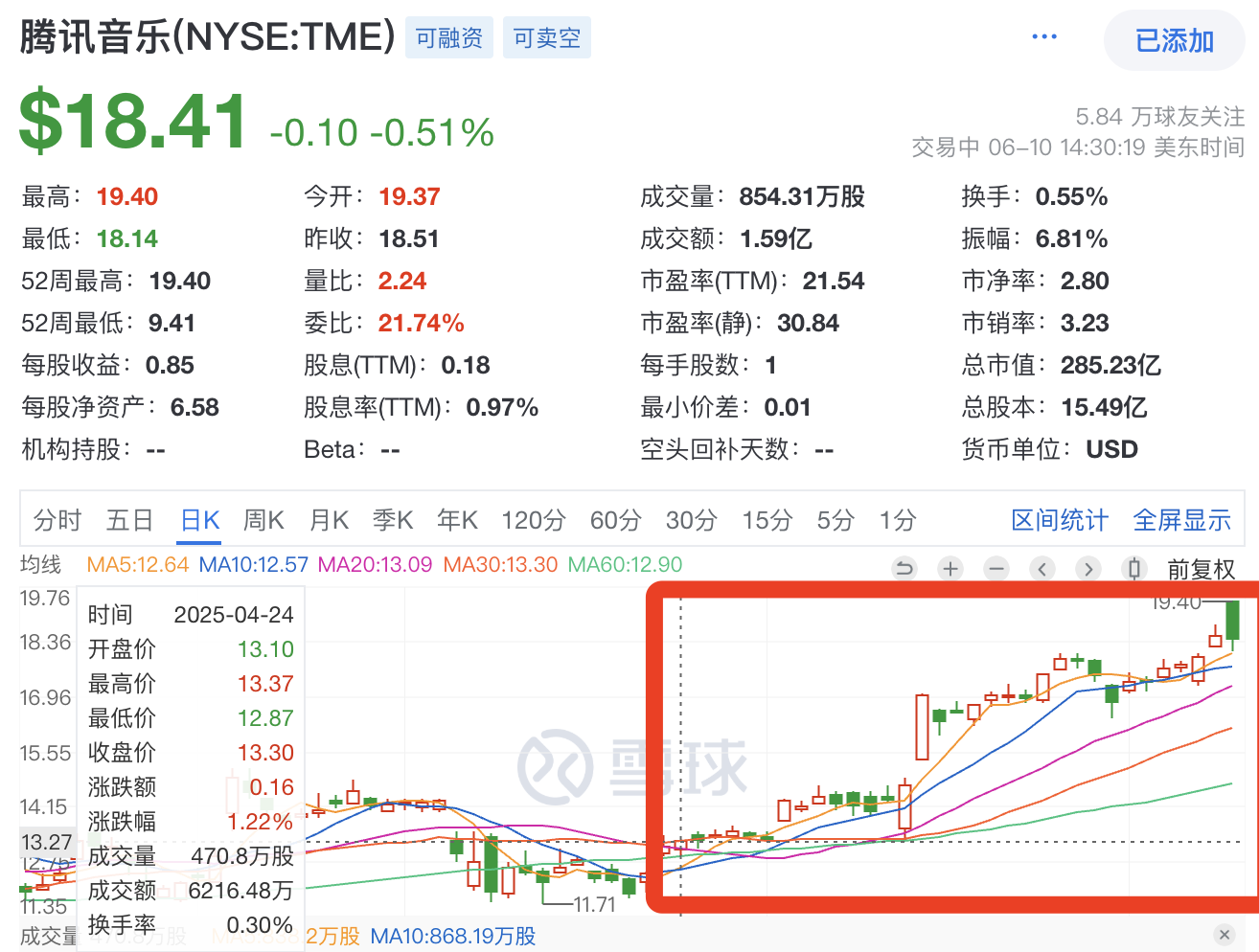Click the MA10:868.19万股 volume label
Image resolution: width=1259 pixels, height=952 pixels.
[x=453, y=936]
